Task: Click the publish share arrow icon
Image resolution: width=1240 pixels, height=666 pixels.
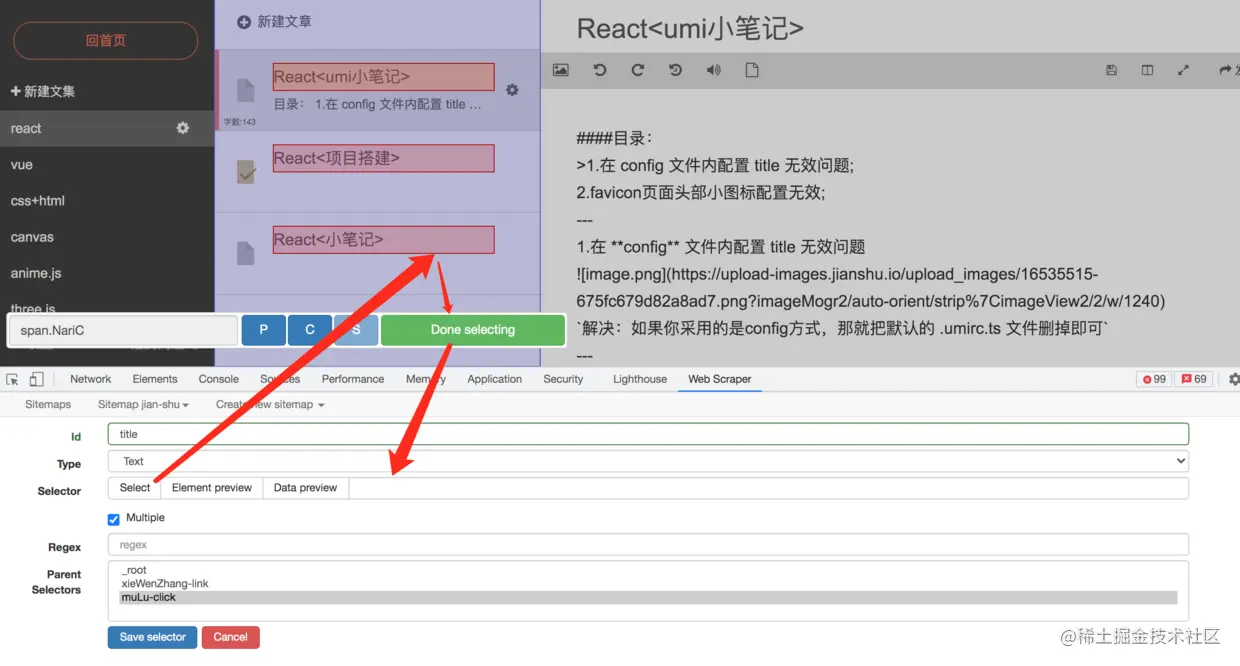Action: 1225,70
